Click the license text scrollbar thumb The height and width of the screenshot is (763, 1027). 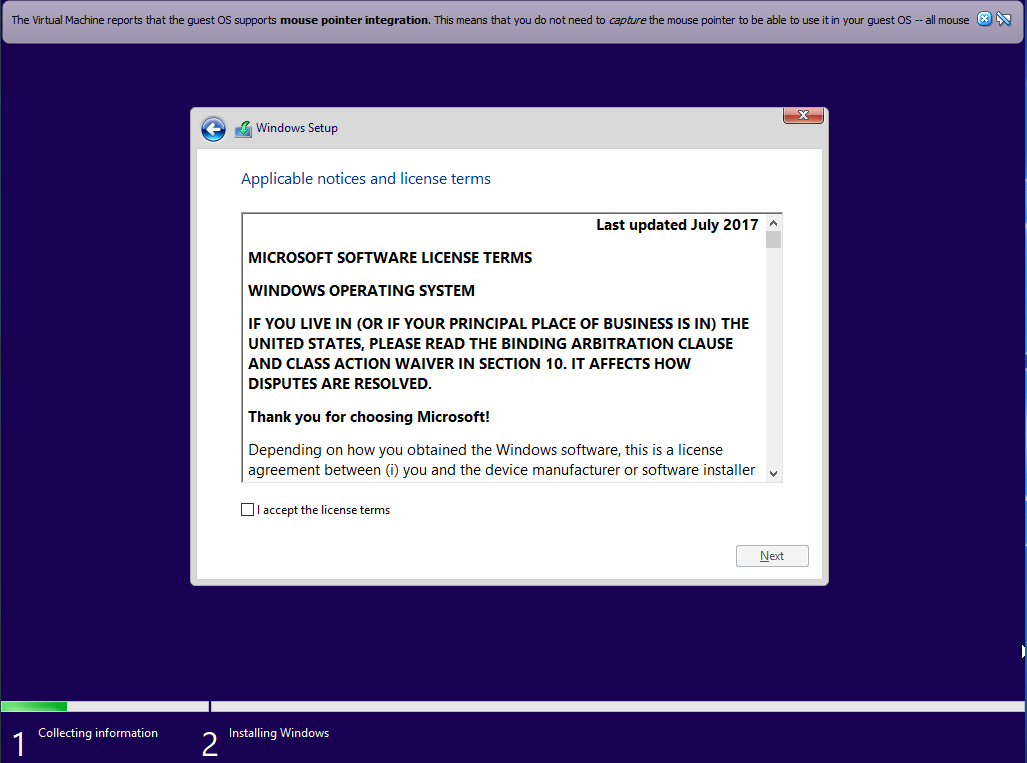tap(774, 240)
